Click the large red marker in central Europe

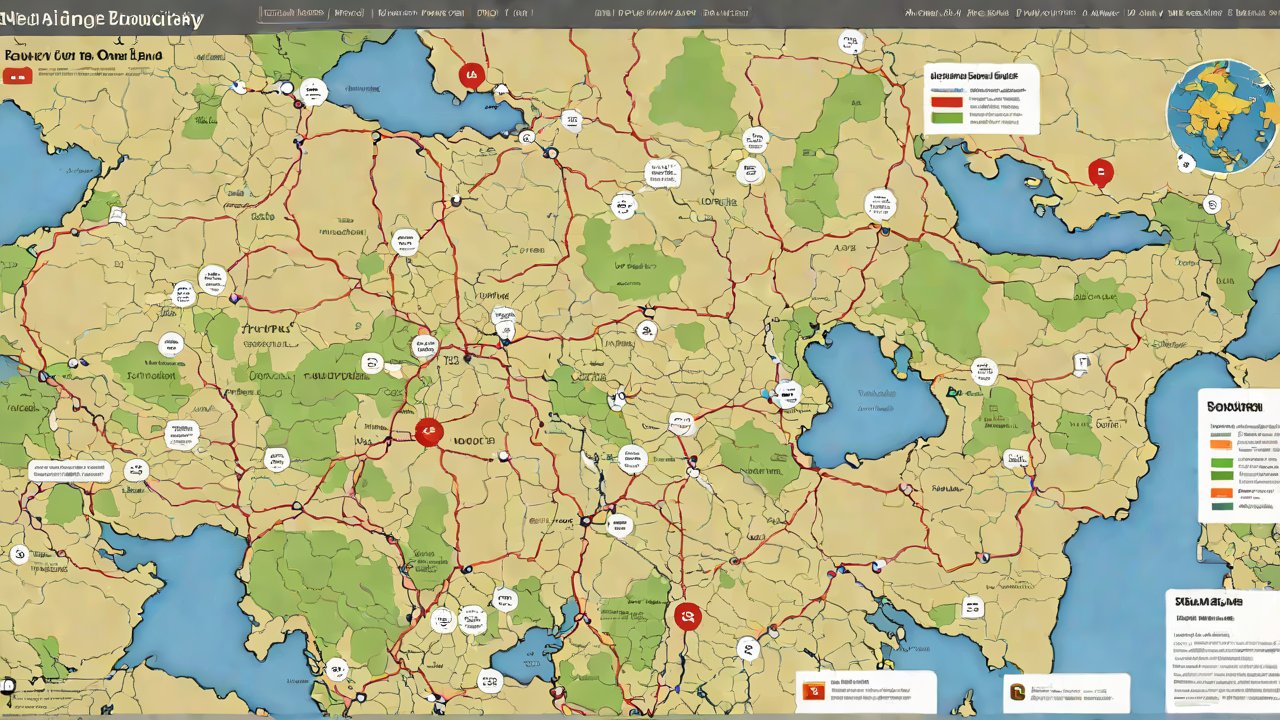[x=428, y=431]
